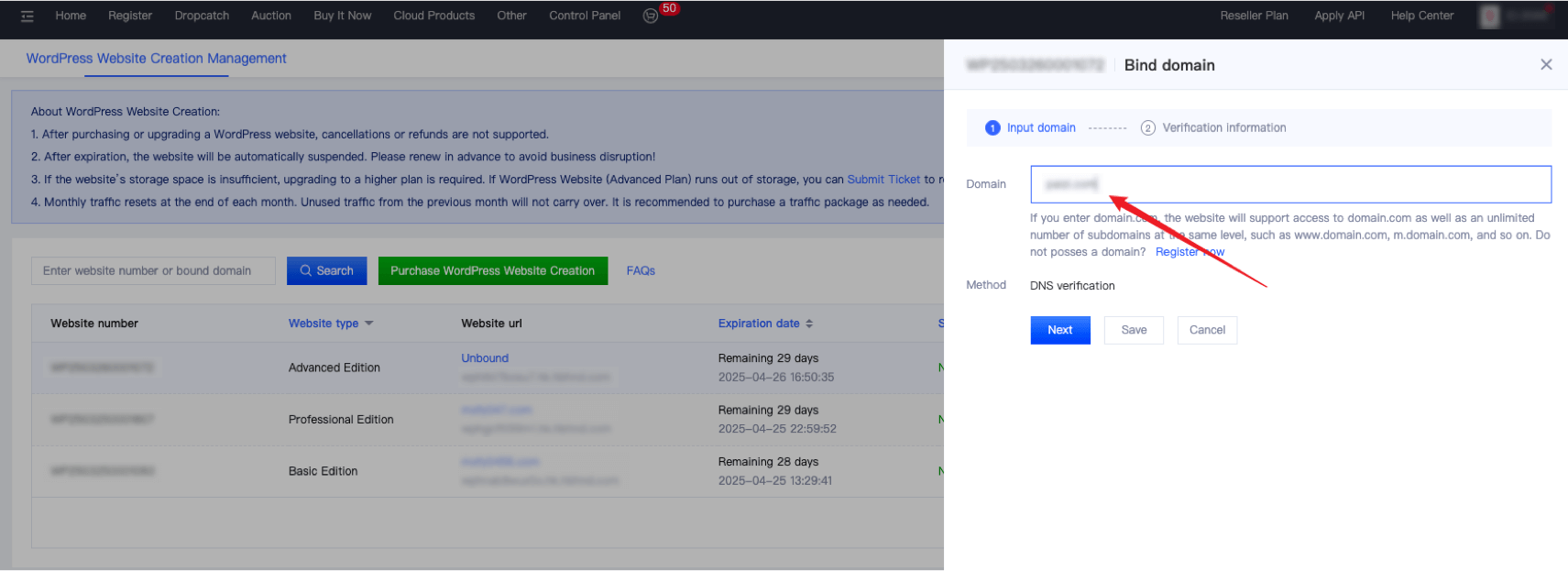
Task: Click the Submit Ticket link
Action: [883, 180]
